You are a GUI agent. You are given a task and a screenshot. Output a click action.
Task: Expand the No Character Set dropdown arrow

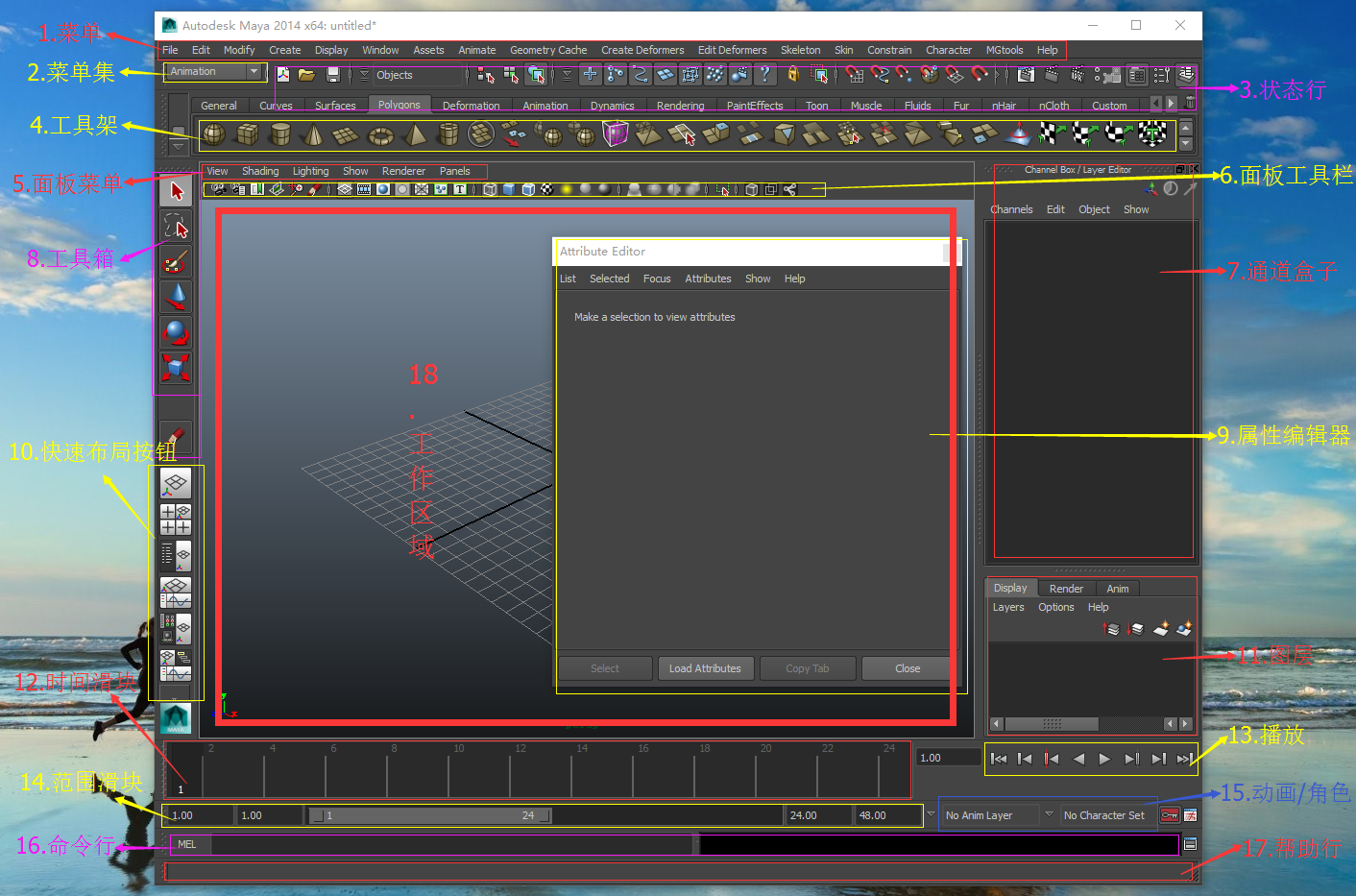pos(1049,814)
